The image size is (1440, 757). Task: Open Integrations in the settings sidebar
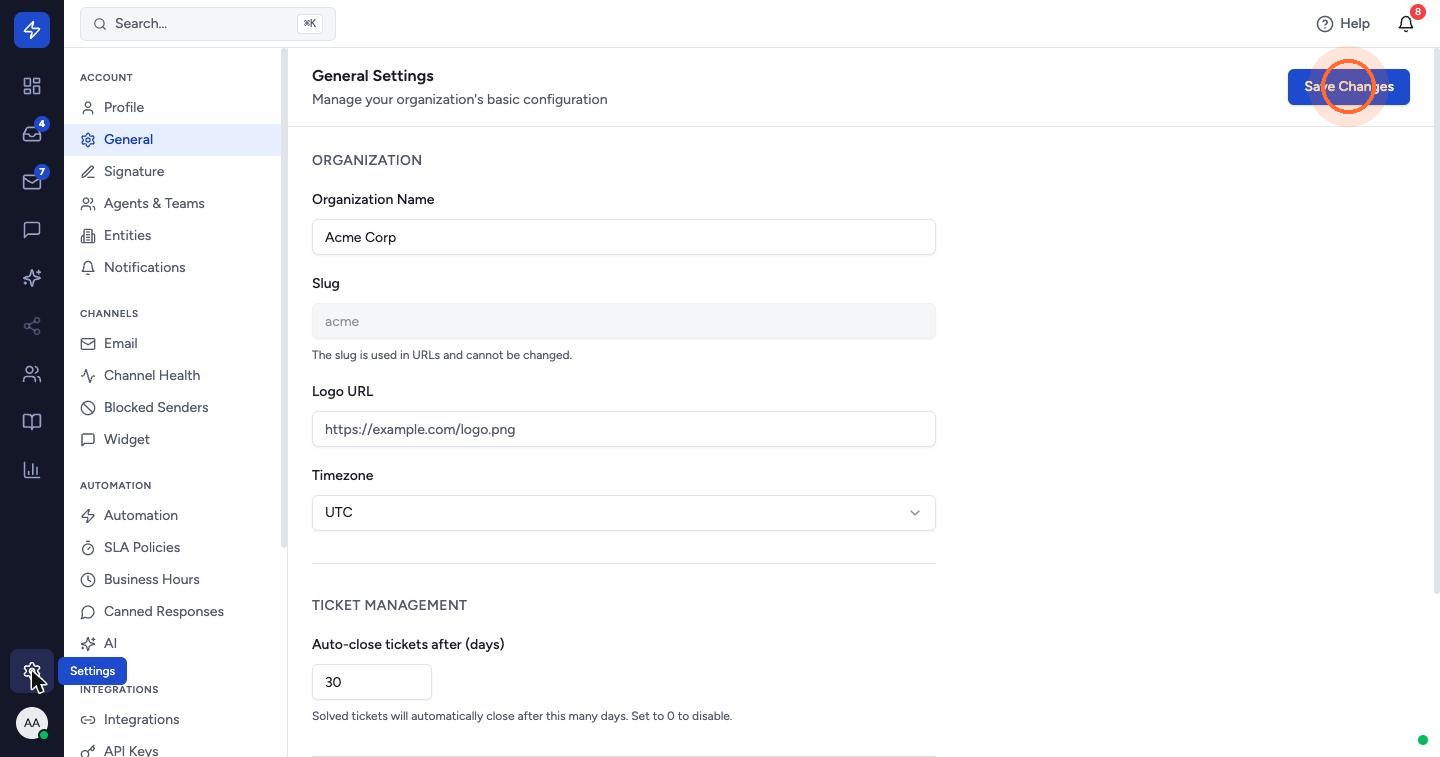pos(172,719)
